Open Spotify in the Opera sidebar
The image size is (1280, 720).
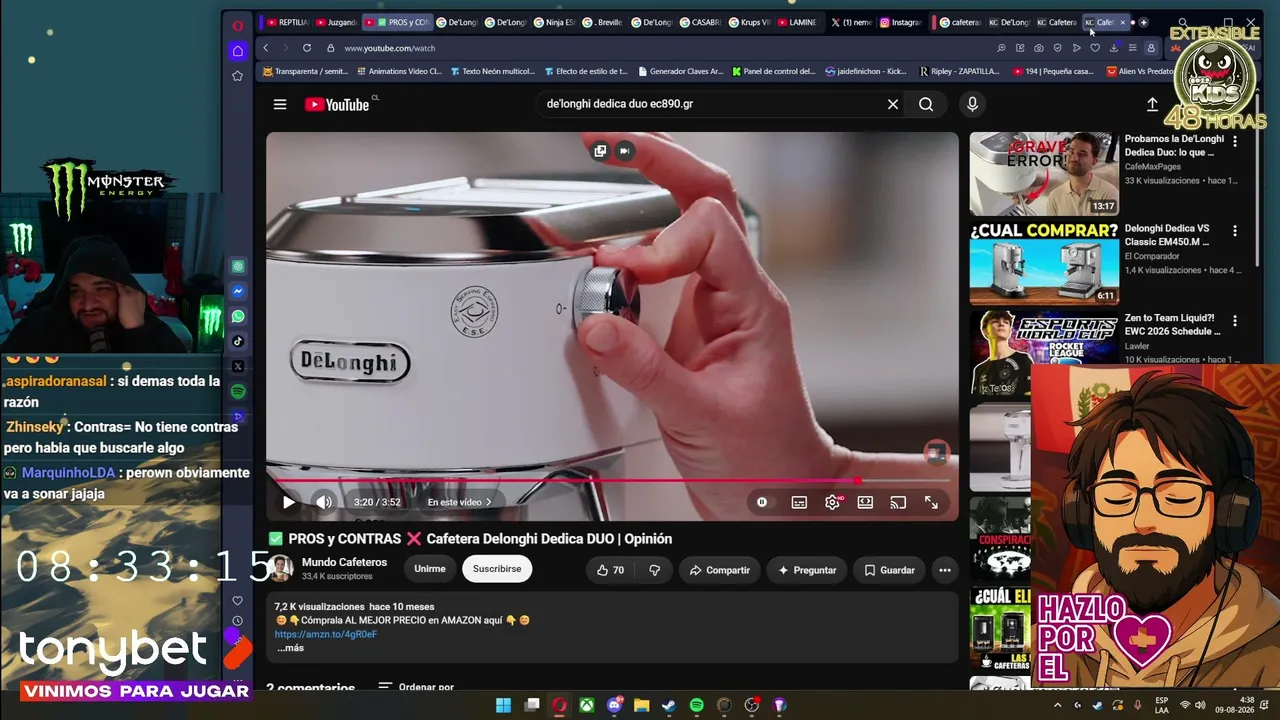click(x=238, y=391)
